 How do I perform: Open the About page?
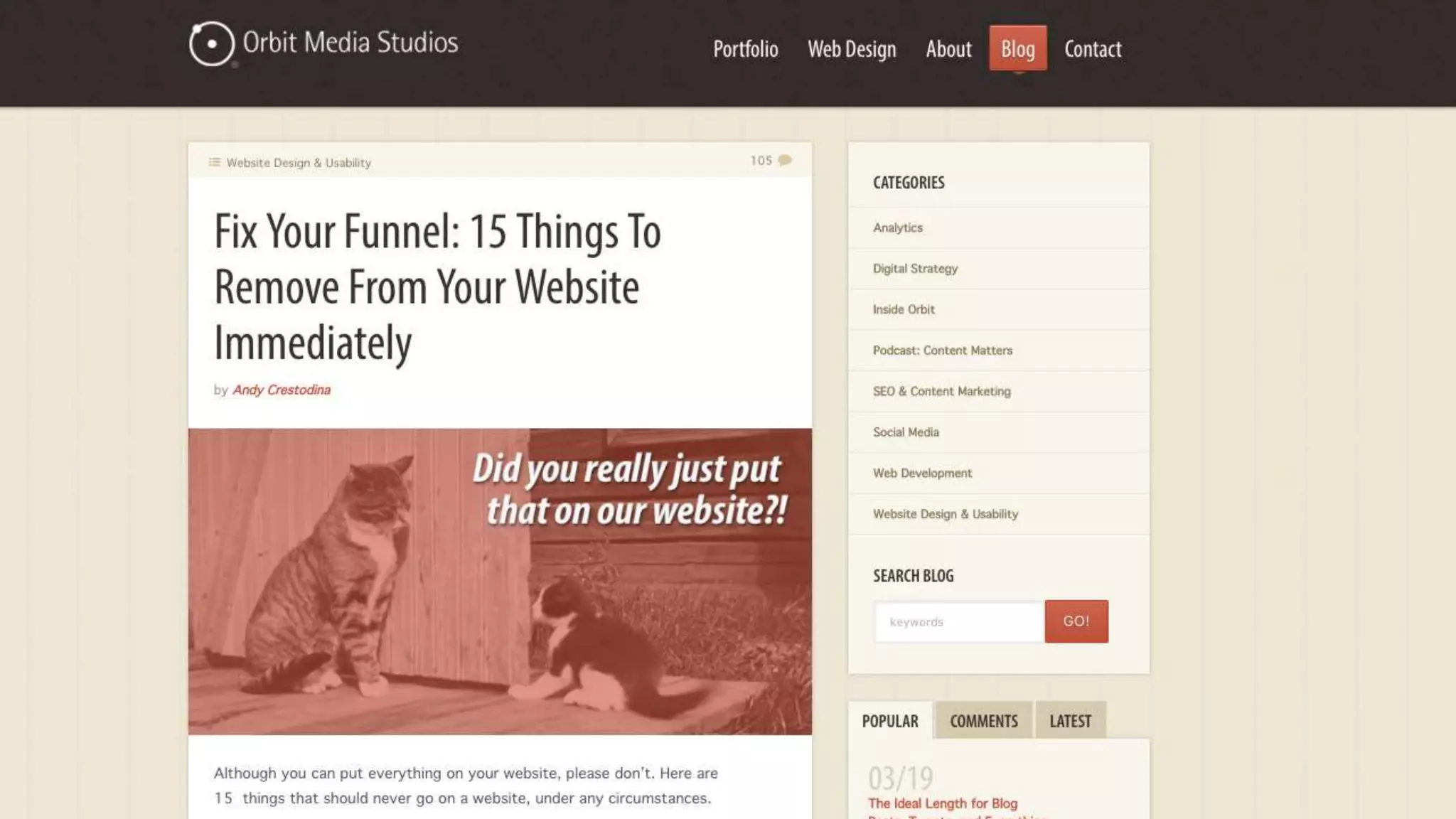948,49
